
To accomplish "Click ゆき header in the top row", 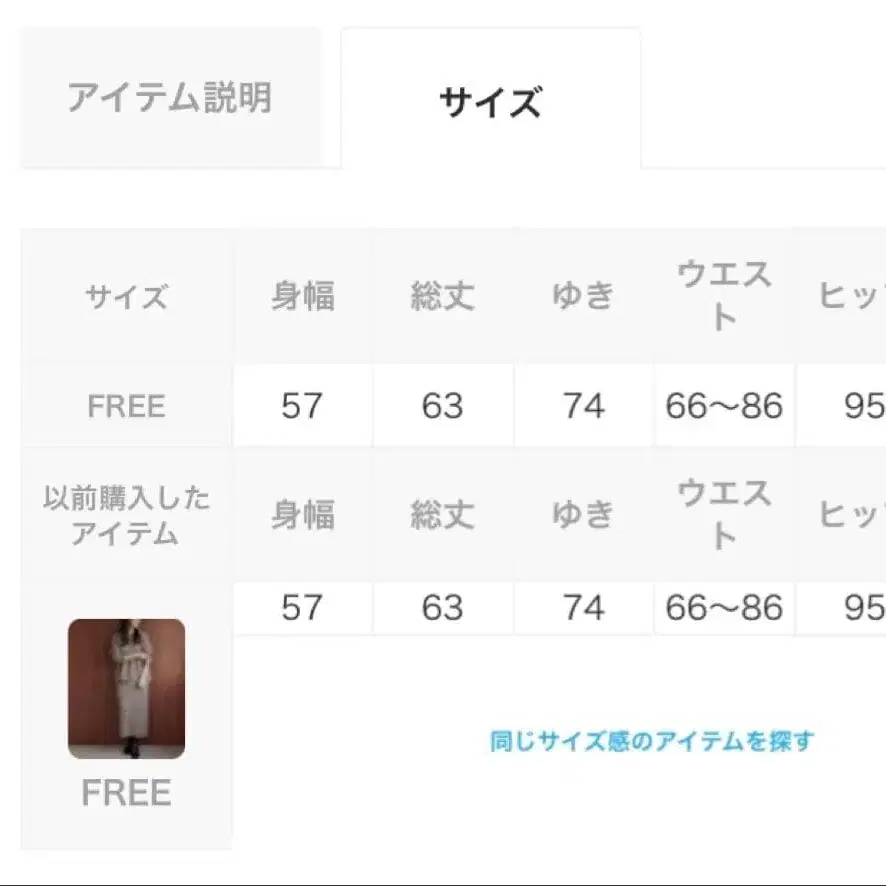I will 583,297.
